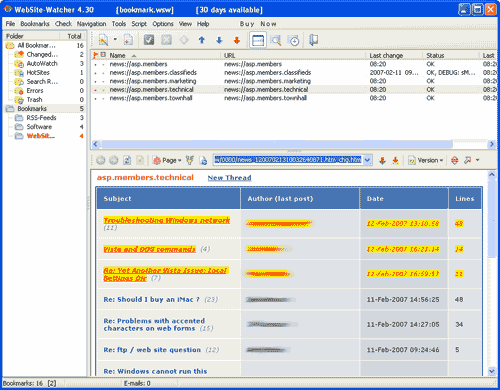Click the browser forward round button
The image size is (500, 390).
point(114,160)
